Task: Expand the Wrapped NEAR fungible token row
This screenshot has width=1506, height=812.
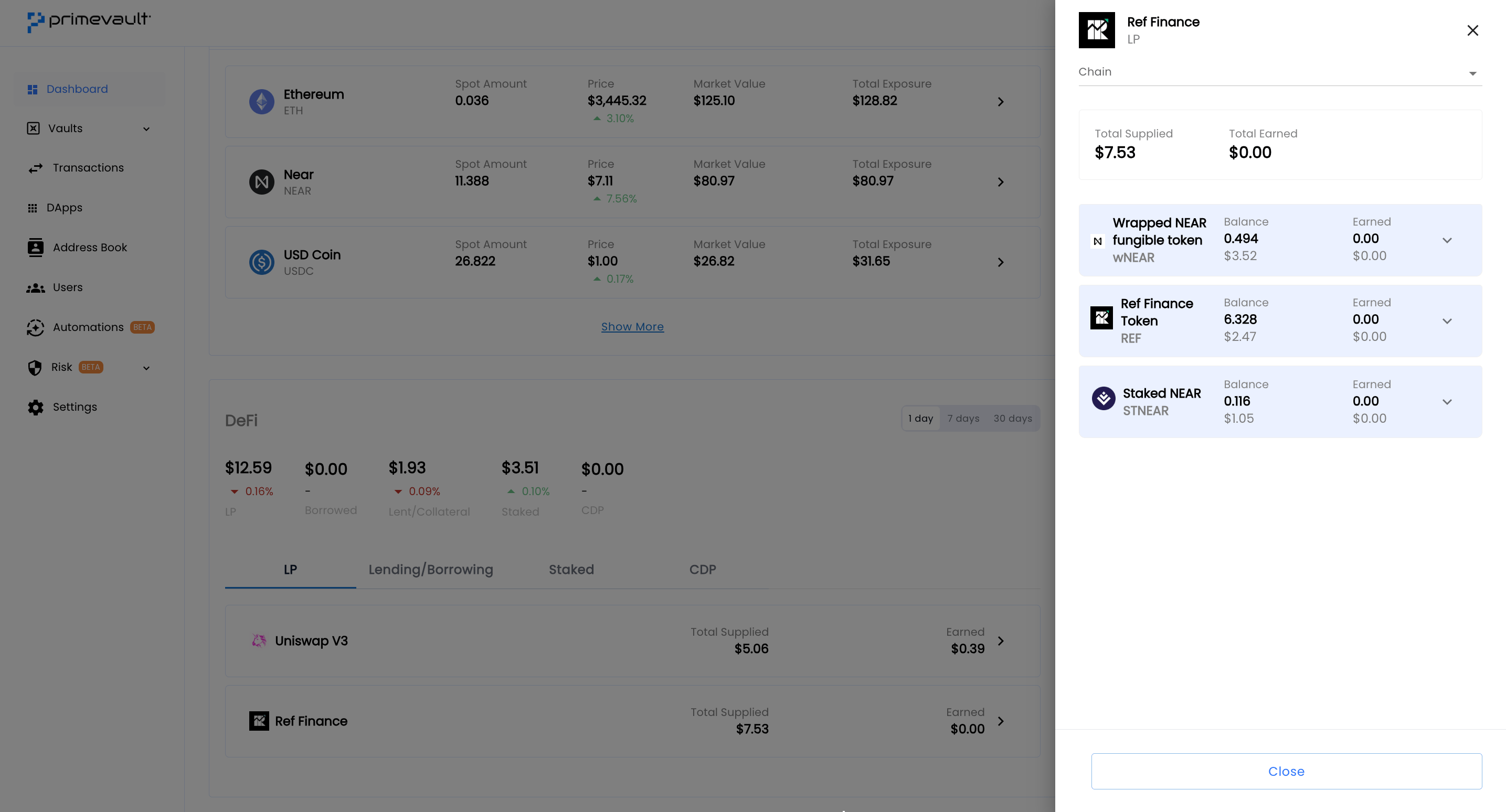Action: coord(1447,240)
